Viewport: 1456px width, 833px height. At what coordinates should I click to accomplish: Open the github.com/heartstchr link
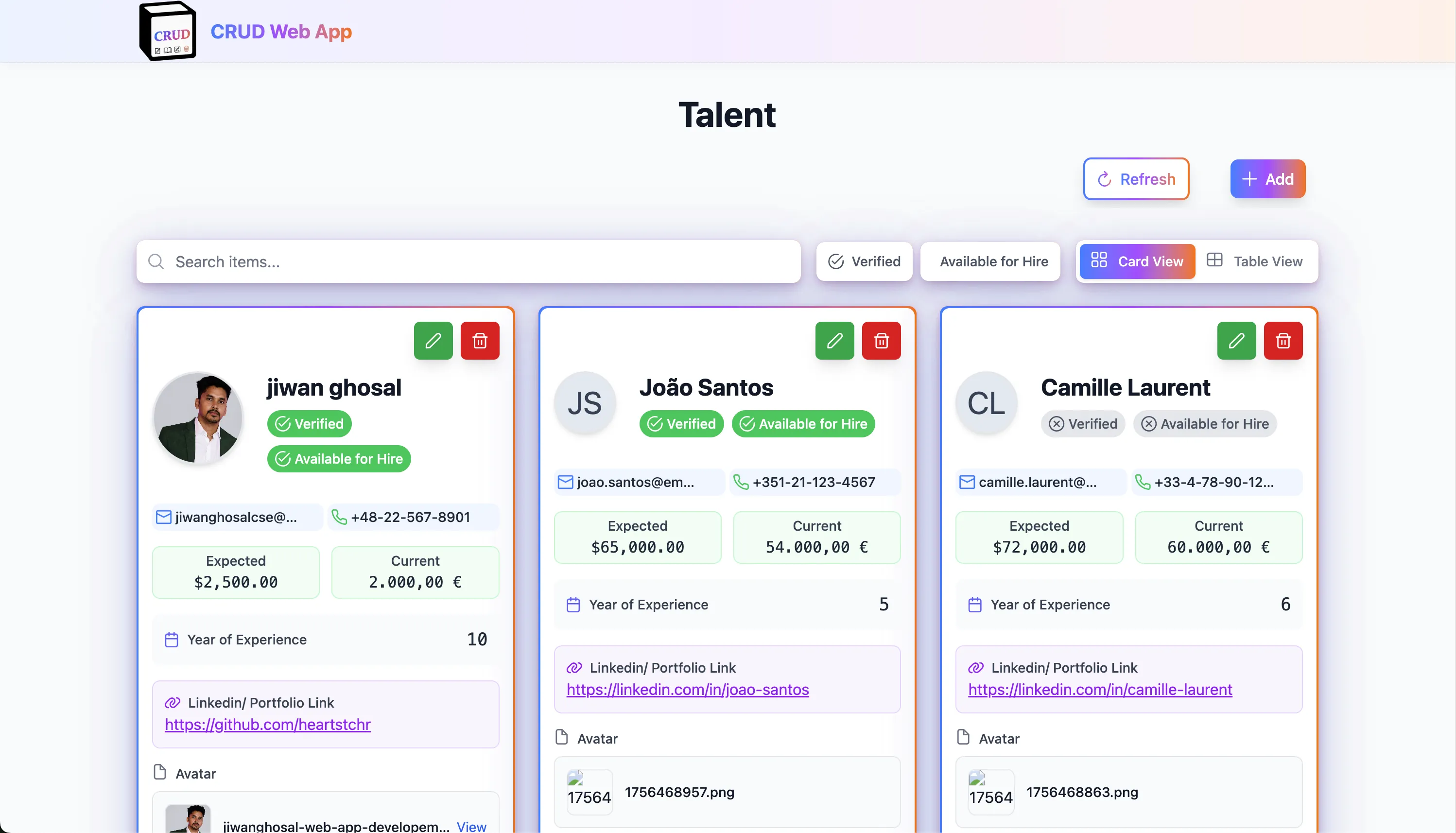click(x=268, y=724)
